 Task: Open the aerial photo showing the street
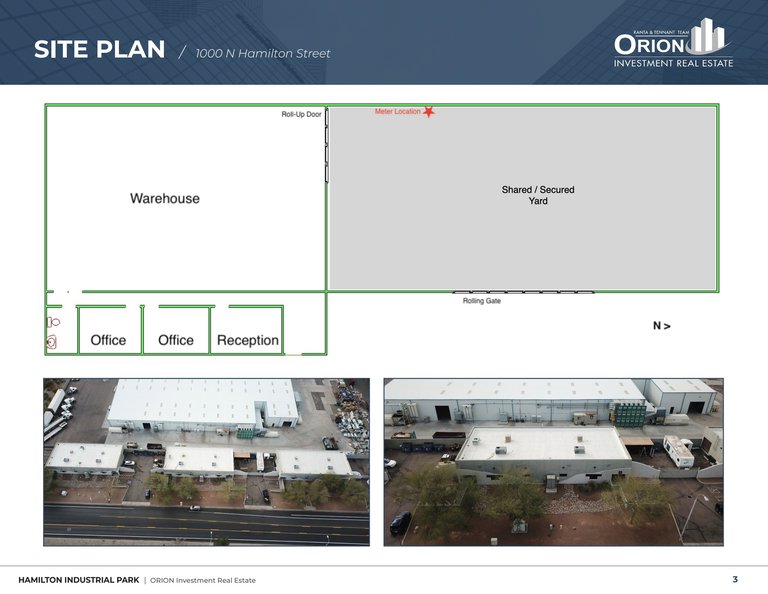(x=207, y=462)
